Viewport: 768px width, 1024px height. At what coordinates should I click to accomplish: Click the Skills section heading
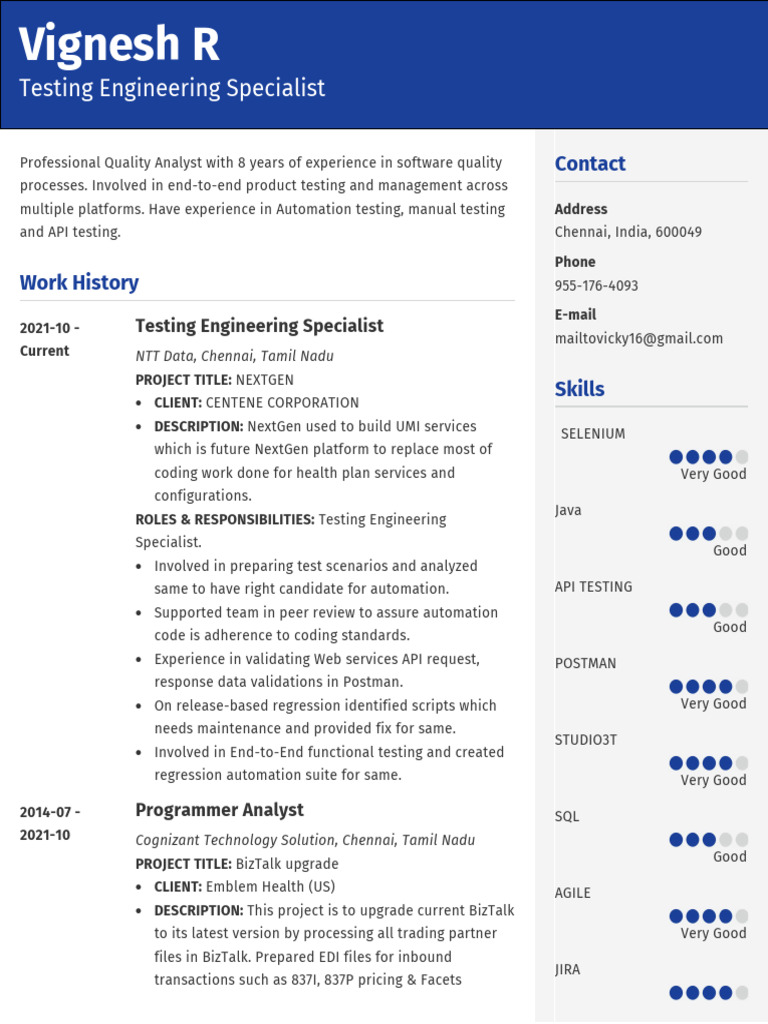580,389
